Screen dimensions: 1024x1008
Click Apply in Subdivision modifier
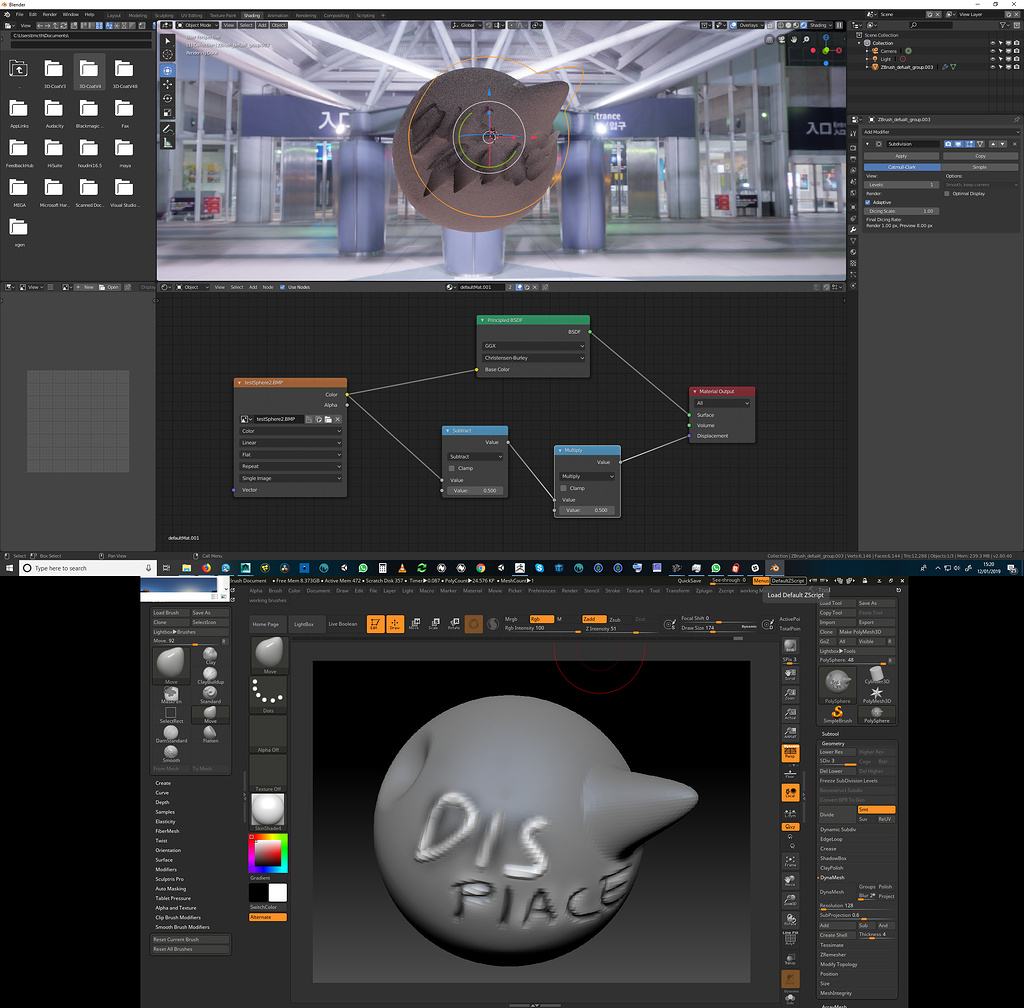point(901,156)
